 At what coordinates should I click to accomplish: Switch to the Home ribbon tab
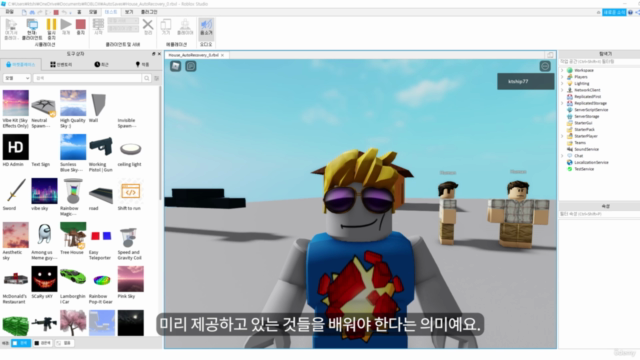tap(79, 12)
